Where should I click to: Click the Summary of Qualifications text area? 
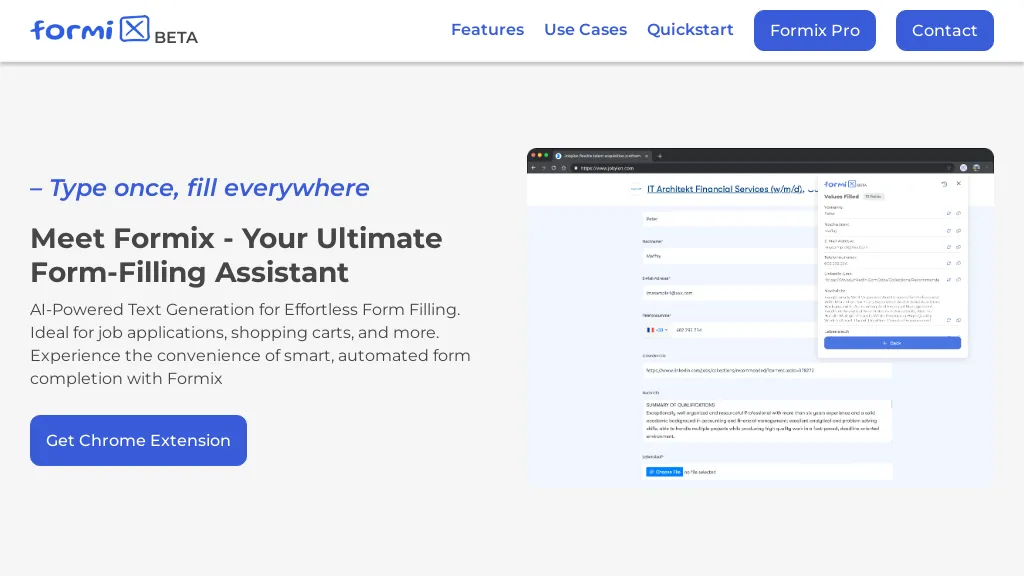click(x=766, y=422)
